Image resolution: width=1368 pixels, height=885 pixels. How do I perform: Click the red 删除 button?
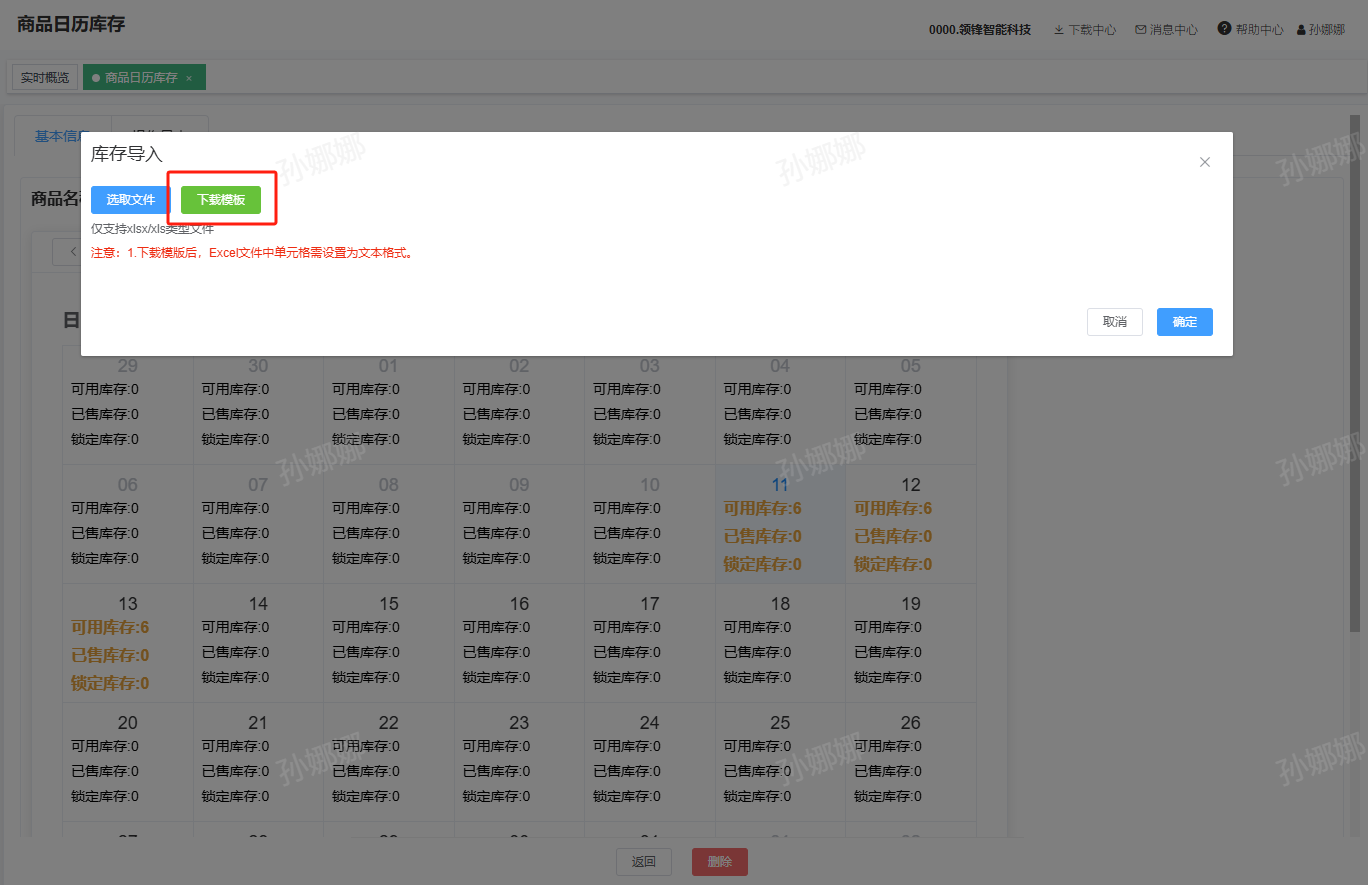click(x=720, y=862)
